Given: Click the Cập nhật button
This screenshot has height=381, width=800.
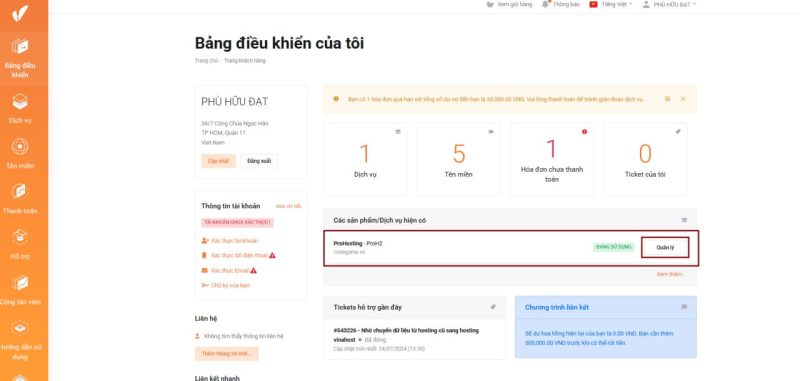Looking at the screenshot, I should pos(218,161).
